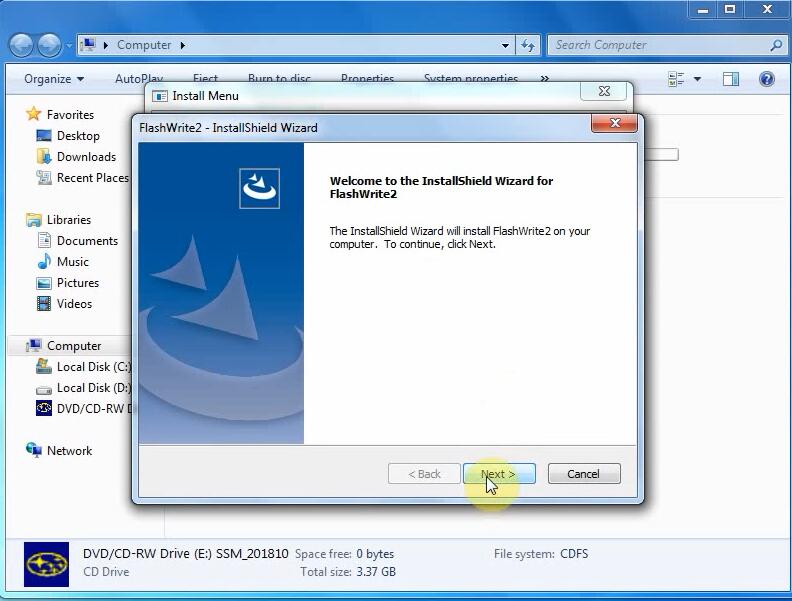Viewport: 792px width, 601px height.
Task: Click System properties in toolbar
Action: pyautogui.click(x=471, y=79)
